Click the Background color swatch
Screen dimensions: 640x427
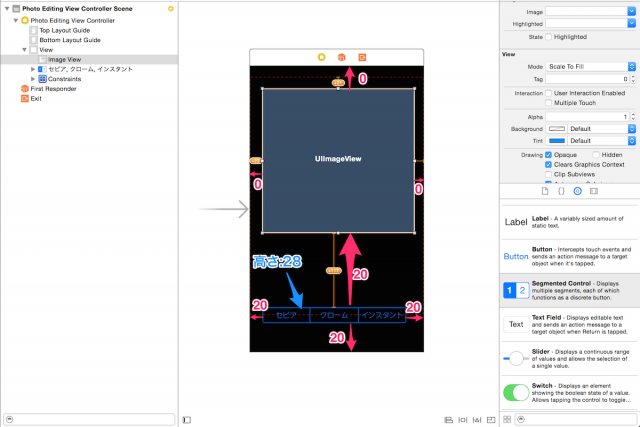(x=557, y=129)
